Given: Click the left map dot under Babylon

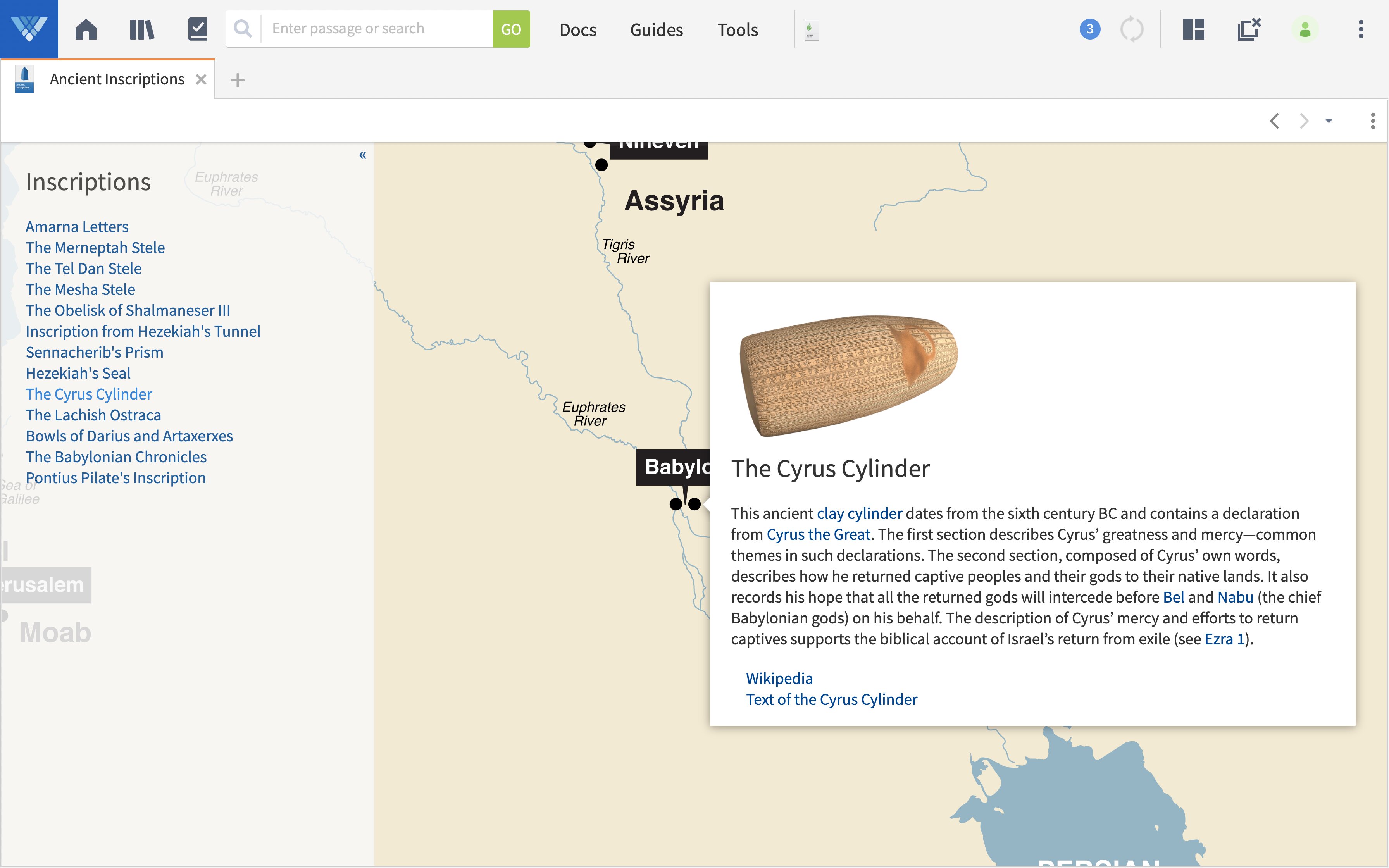Looking at the screenshot, I should pyautogui.click(x=676, y=504).
